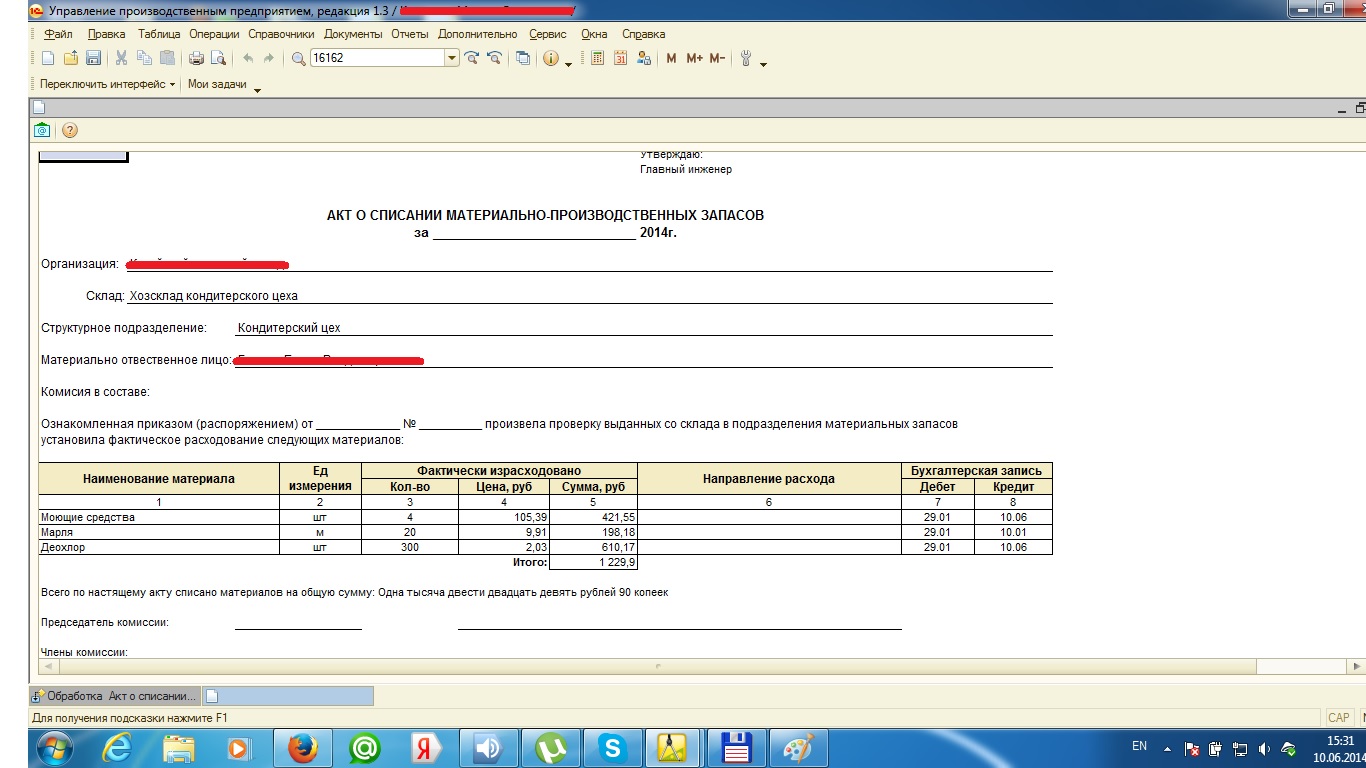
Task: Open the Справка menu
Action: (644, 34)
